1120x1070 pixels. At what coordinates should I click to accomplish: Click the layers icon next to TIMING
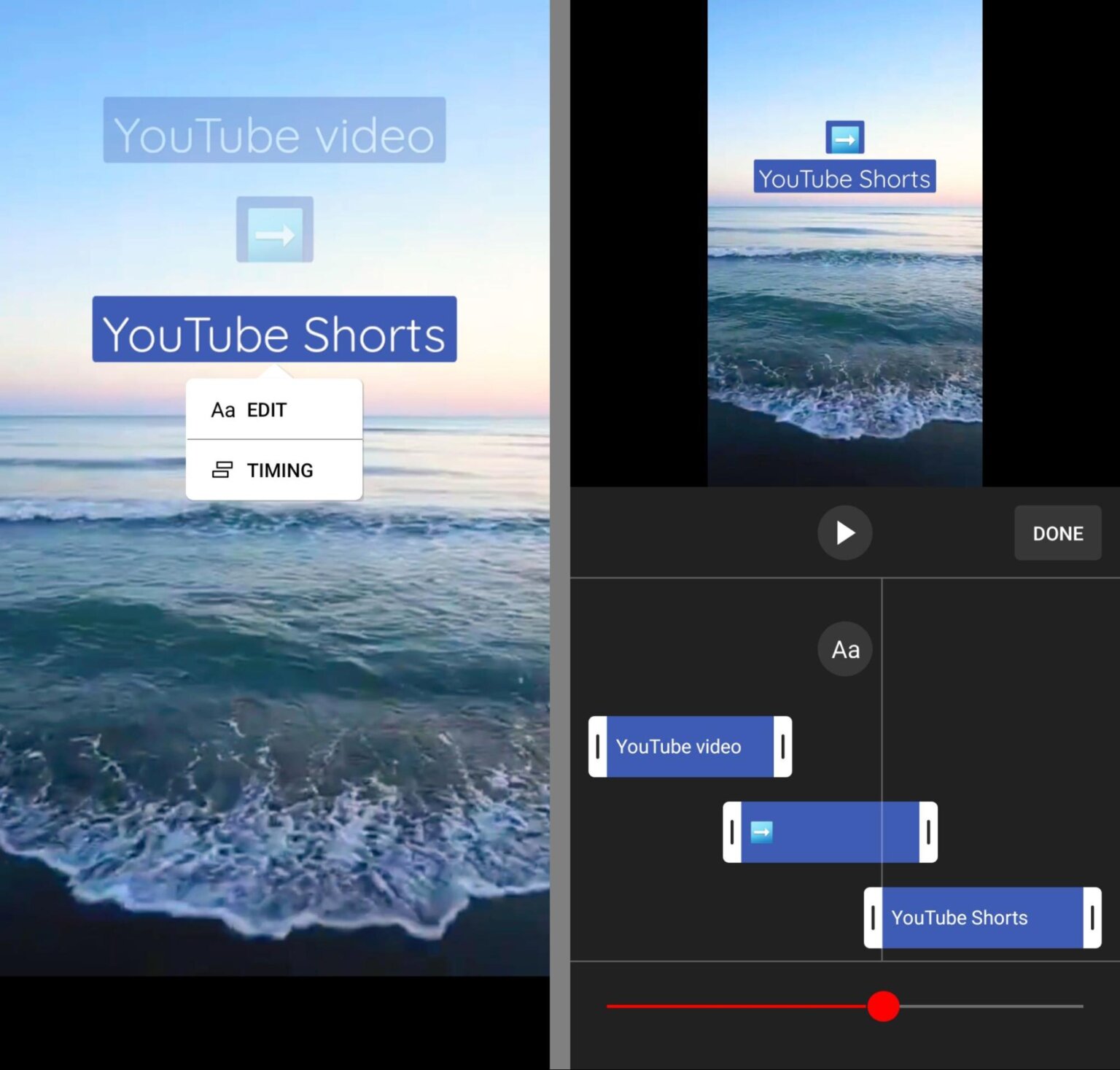[x=222, y=470]
